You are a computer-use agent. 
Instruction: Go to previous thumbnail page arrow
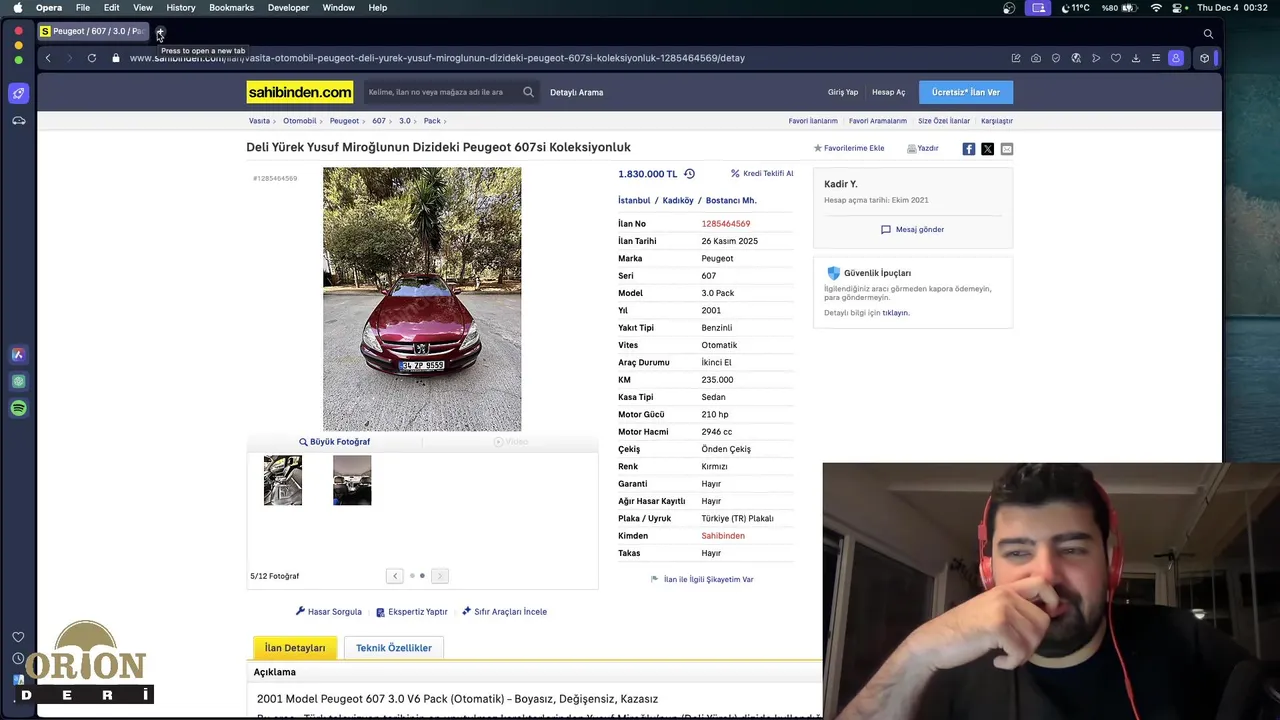coord(395,576)
